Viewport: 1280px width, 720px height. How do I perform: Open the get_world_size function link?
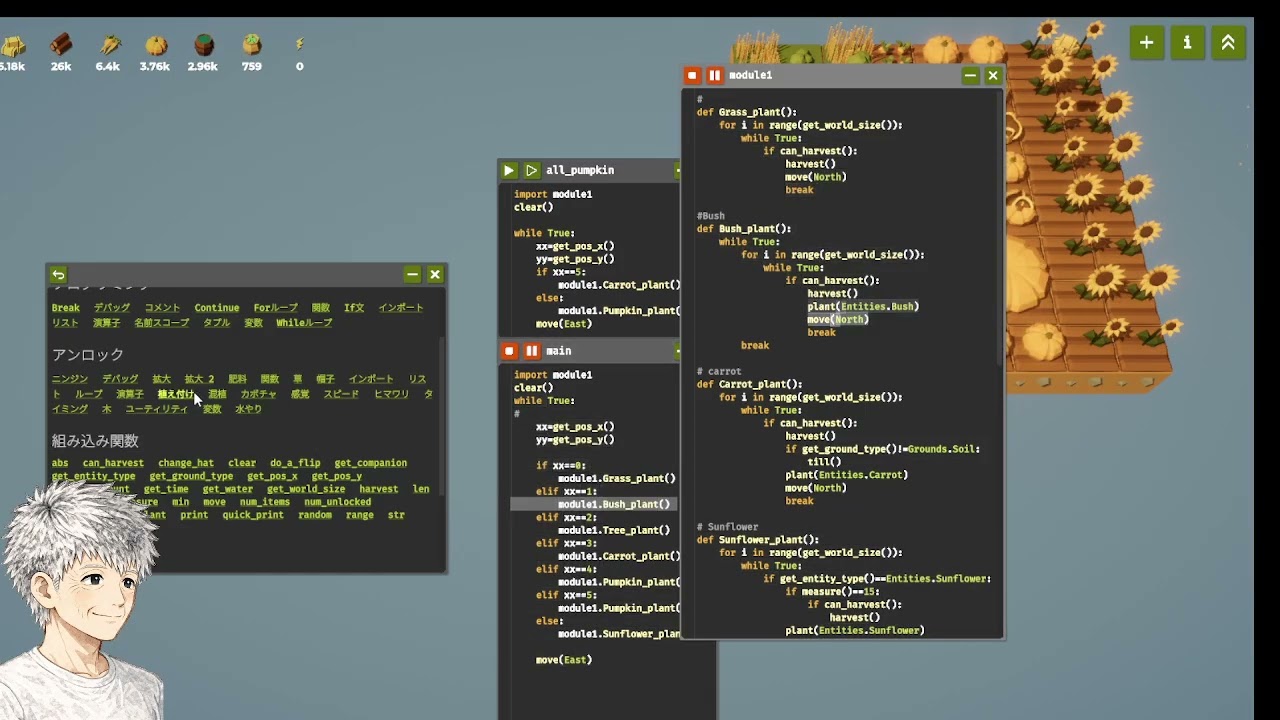click(306, 489)
